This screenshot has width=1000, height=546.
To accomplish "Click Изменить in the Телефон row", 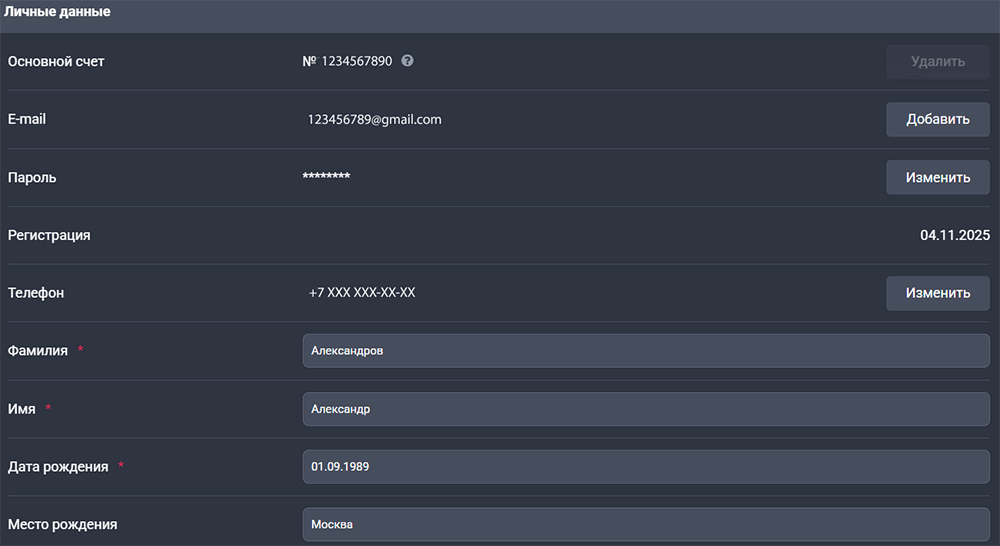I will pos(937,293).
